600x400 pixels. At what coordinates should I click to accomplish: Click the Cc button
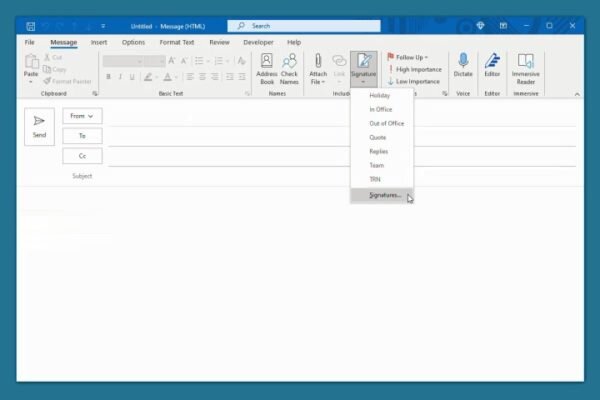pos(82,156)
